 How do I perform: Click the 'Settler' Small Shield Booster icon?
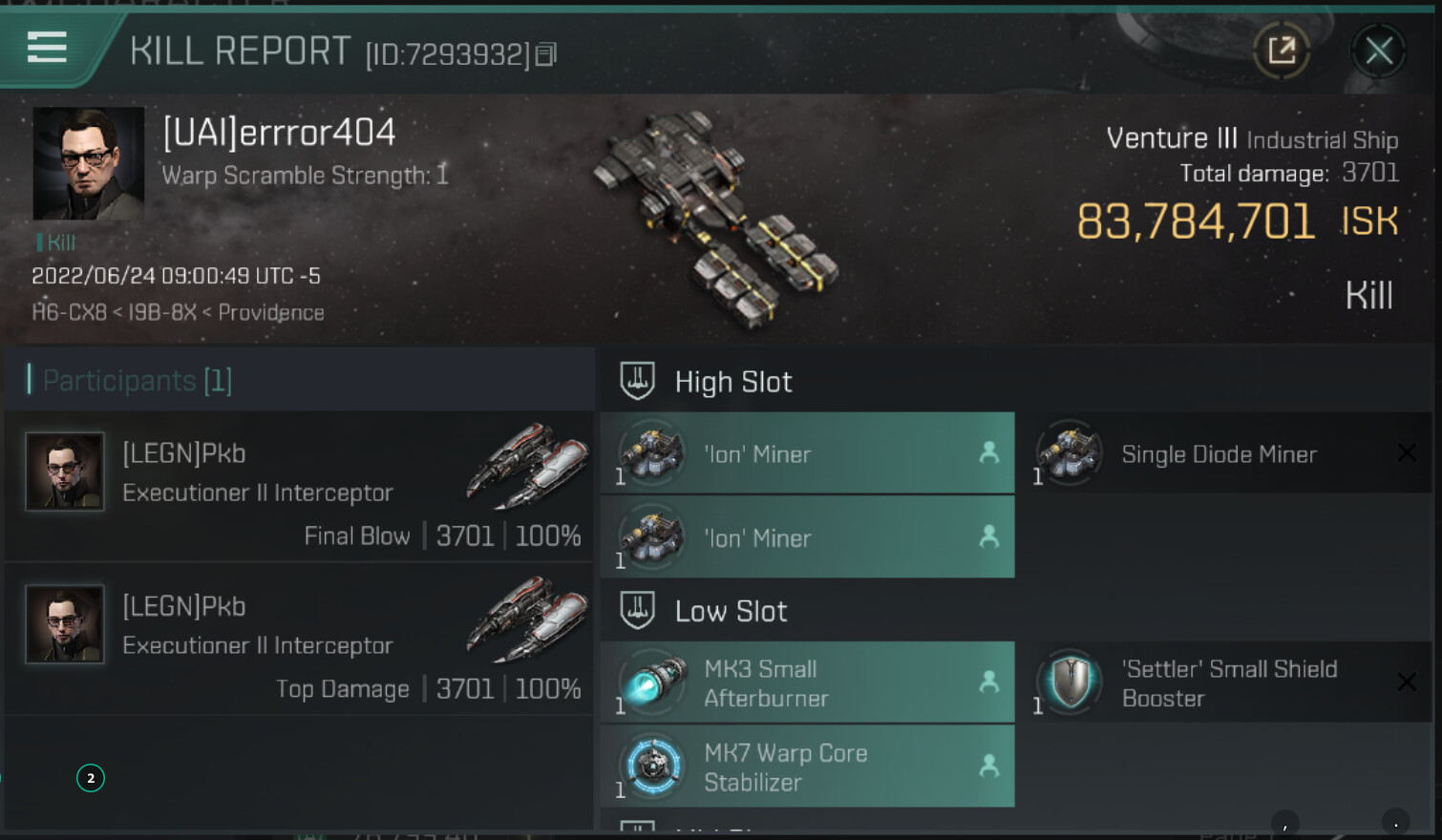click(x=1070, y=682)
